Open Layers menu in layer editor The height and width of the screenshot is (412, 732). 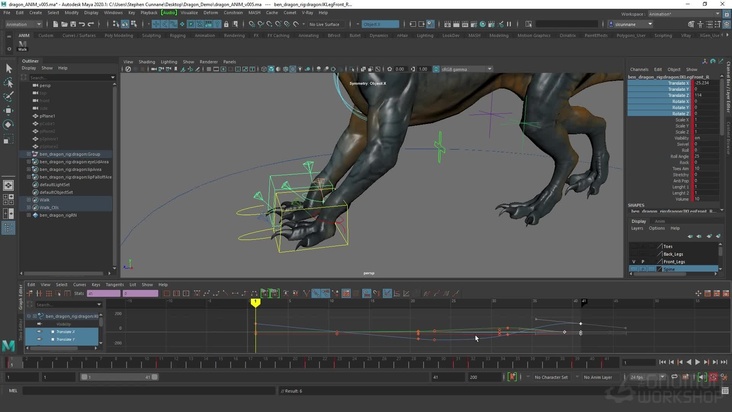point(637,228)
